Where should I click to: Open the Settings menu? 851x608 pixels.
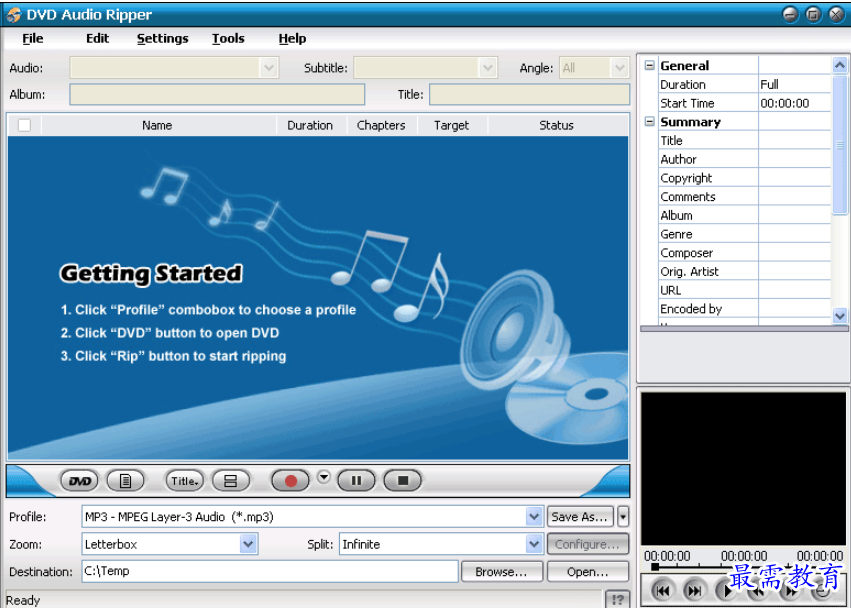pos(162,39)
